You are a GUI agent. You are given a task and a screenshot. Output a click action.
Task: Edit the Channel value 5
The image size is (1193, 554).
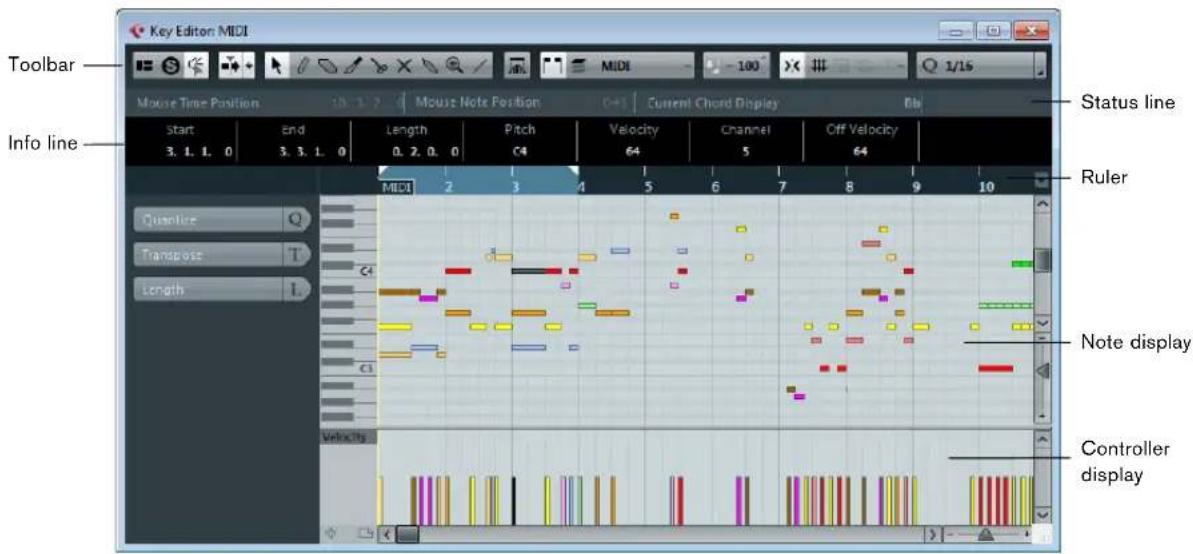tap(746, 151)
